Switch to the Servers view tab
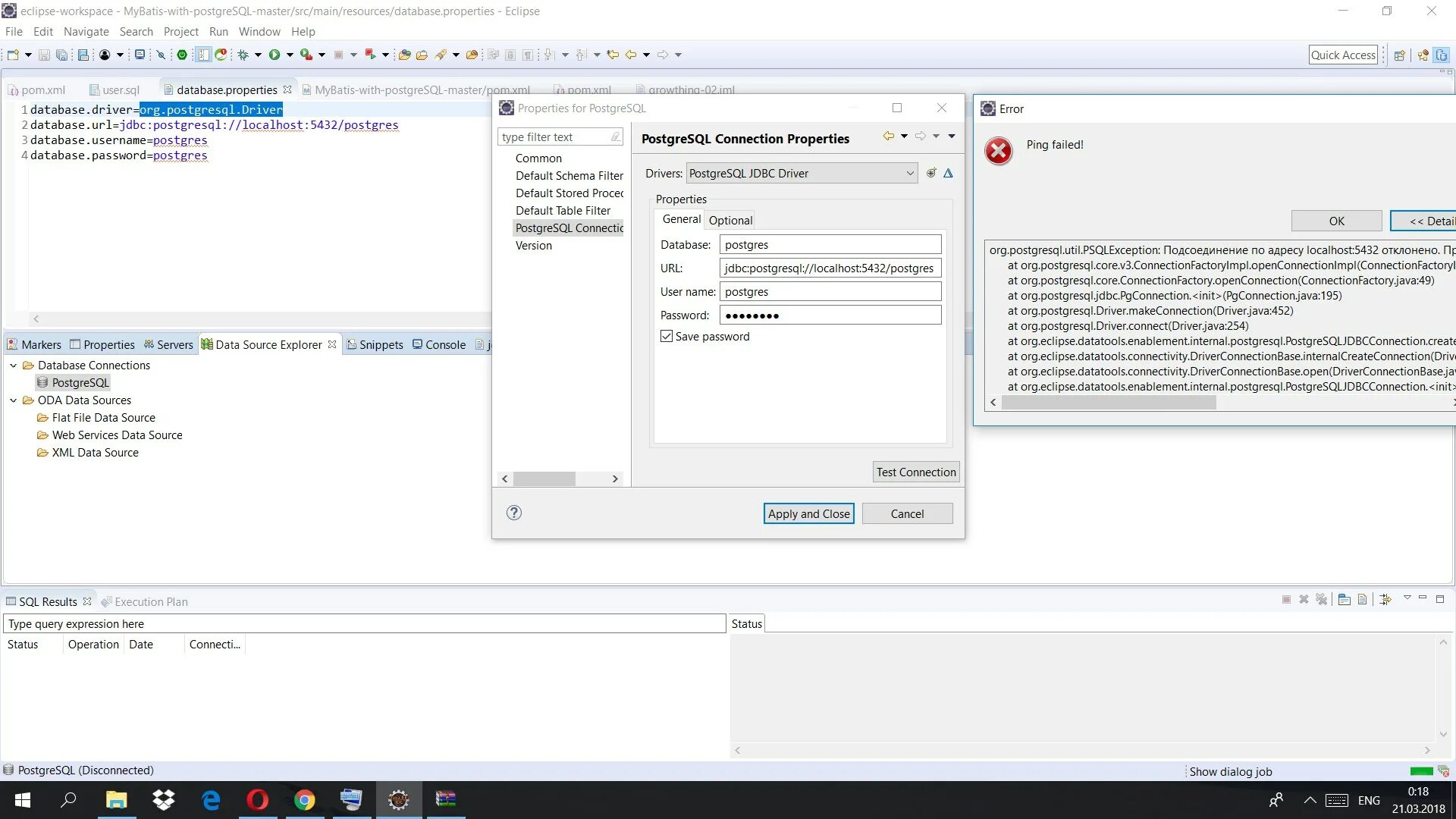This screenshot has width=1456, height=819. click(168, 344)
